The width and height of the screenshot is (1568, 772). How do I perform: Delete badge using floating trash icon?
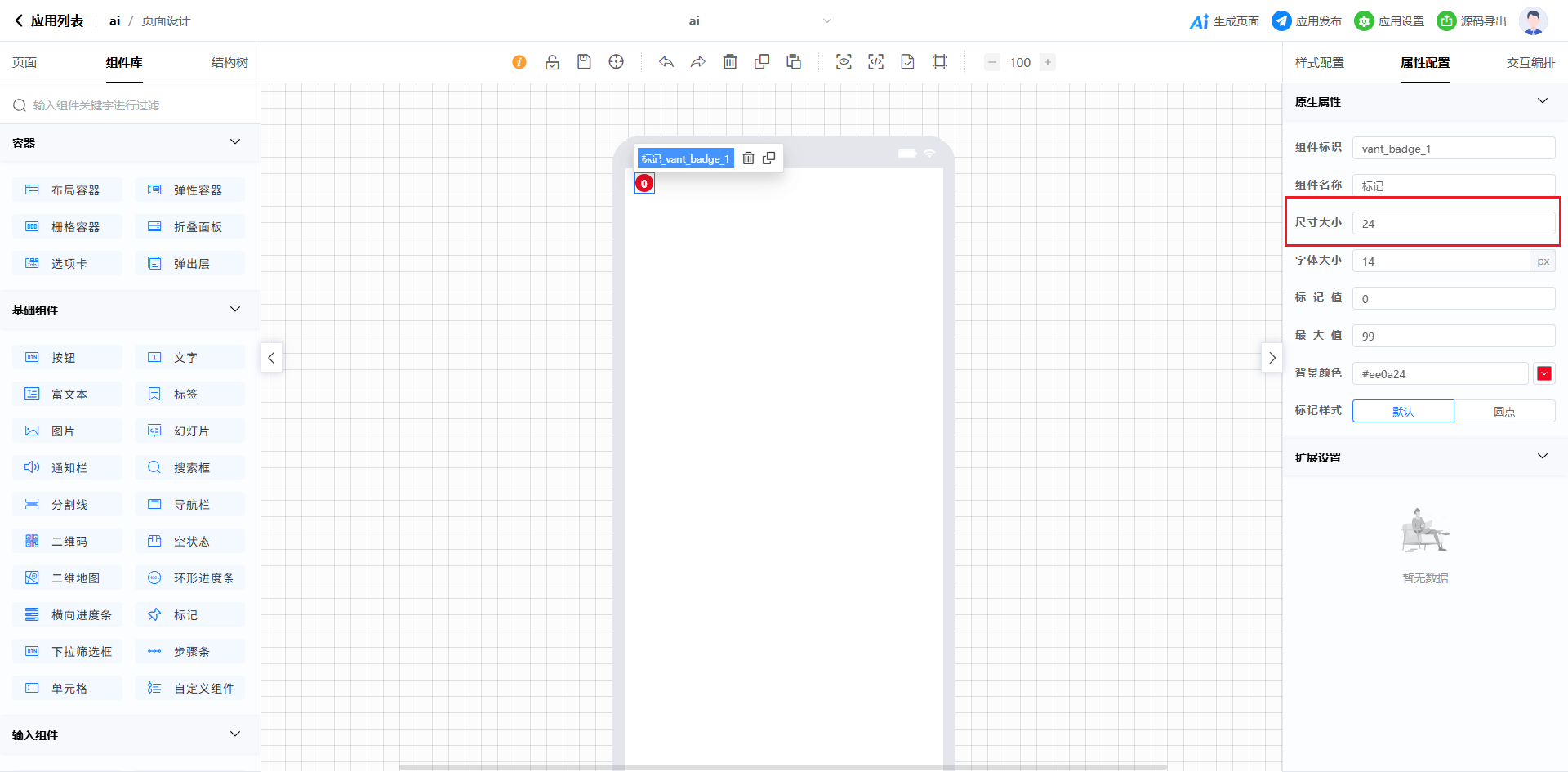pyautogui.click(x=748, y=158)
